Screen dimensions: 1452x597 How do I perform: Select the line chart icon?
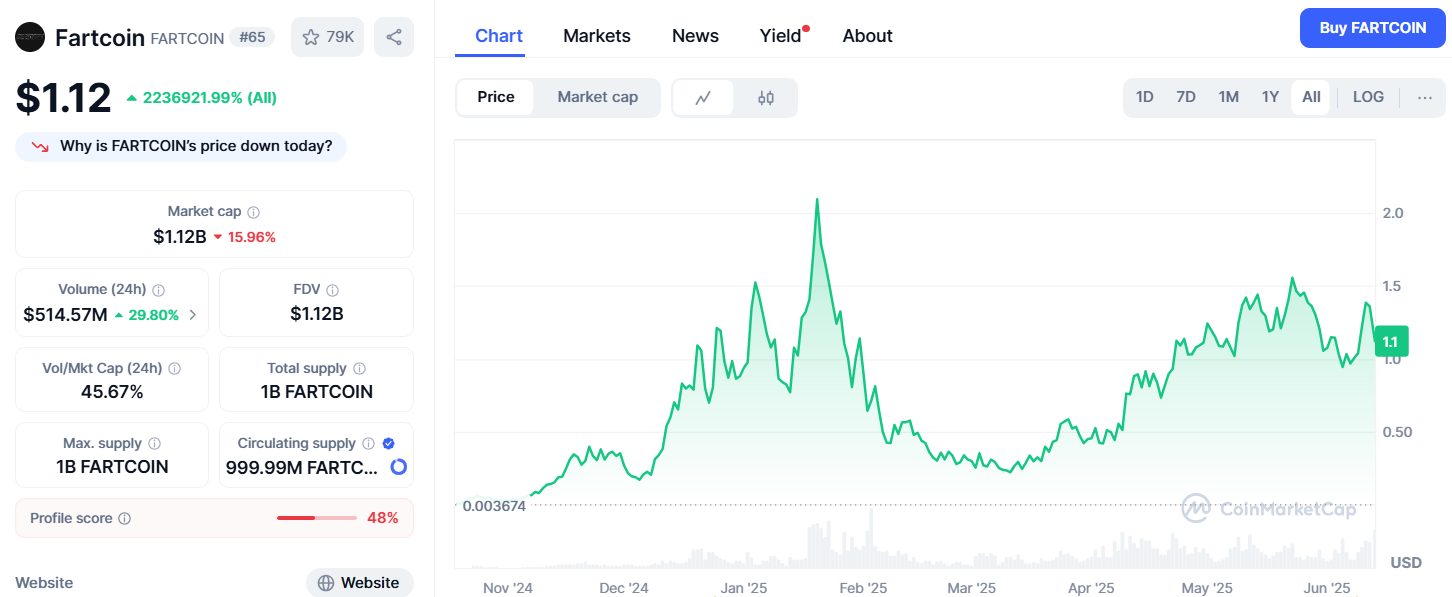(703, 98)
